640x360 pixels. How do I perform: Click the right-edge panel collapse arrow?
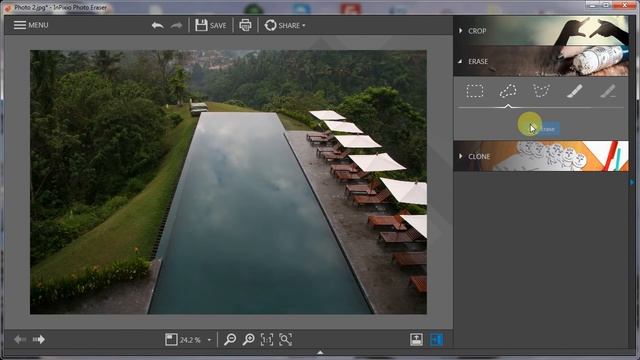[x=632, y=182]
